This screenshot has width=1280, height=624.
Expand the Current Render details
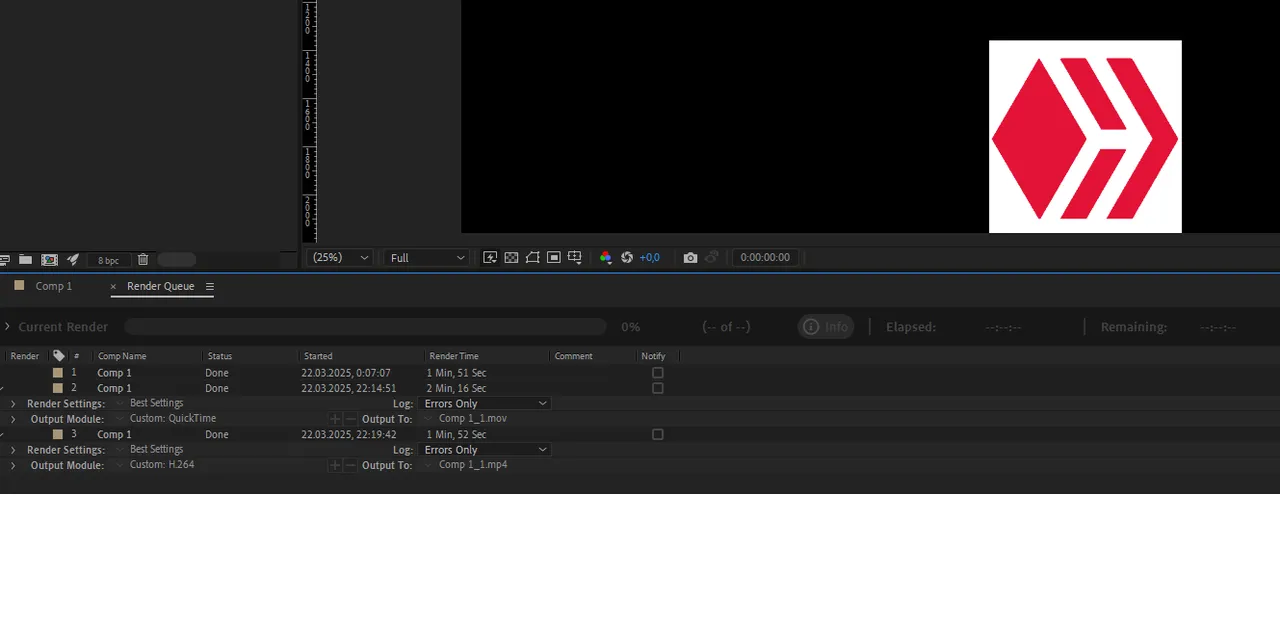pos(7,327)
